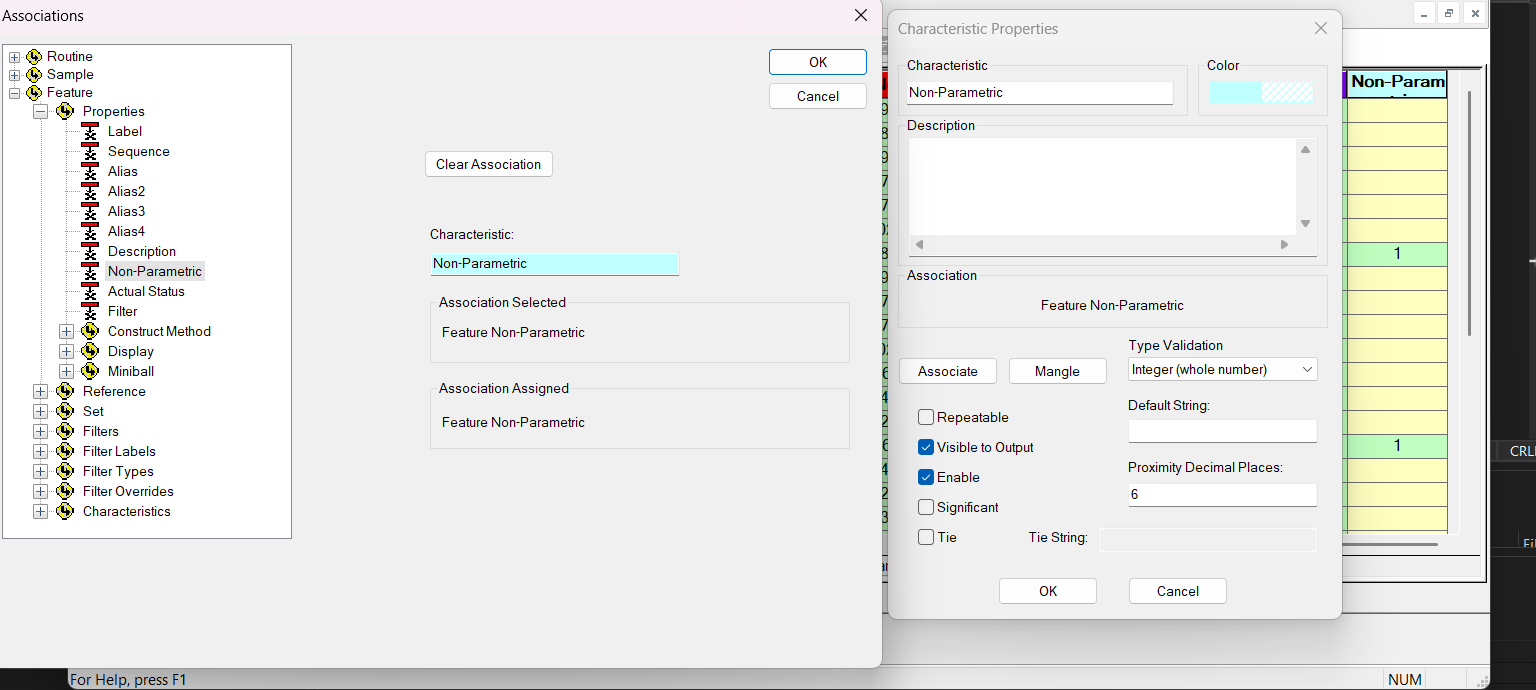Screen dimensions: 1536x690
Task: Click the Filter Overrides icon
Action: click(65, 491)
